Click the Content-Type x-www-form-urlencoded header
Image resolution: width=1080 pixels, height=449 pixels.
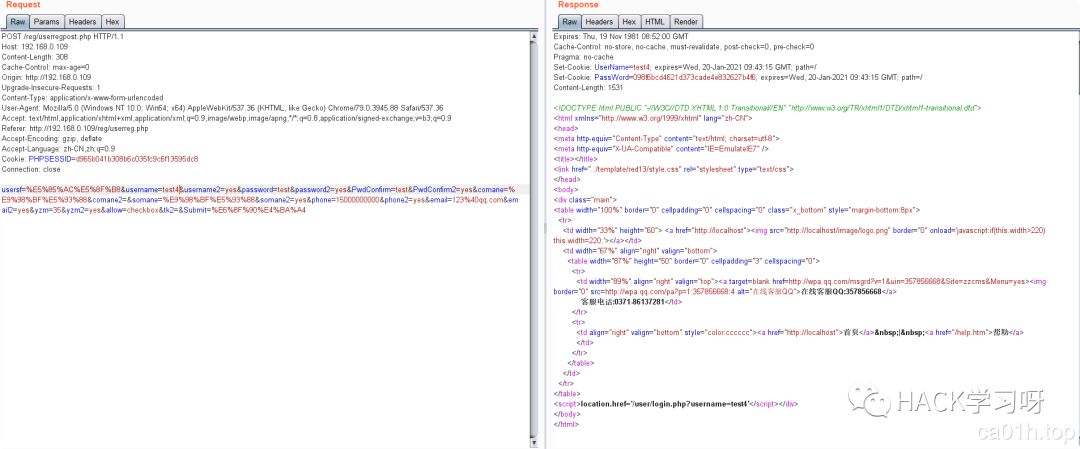[x=83, y=98]
